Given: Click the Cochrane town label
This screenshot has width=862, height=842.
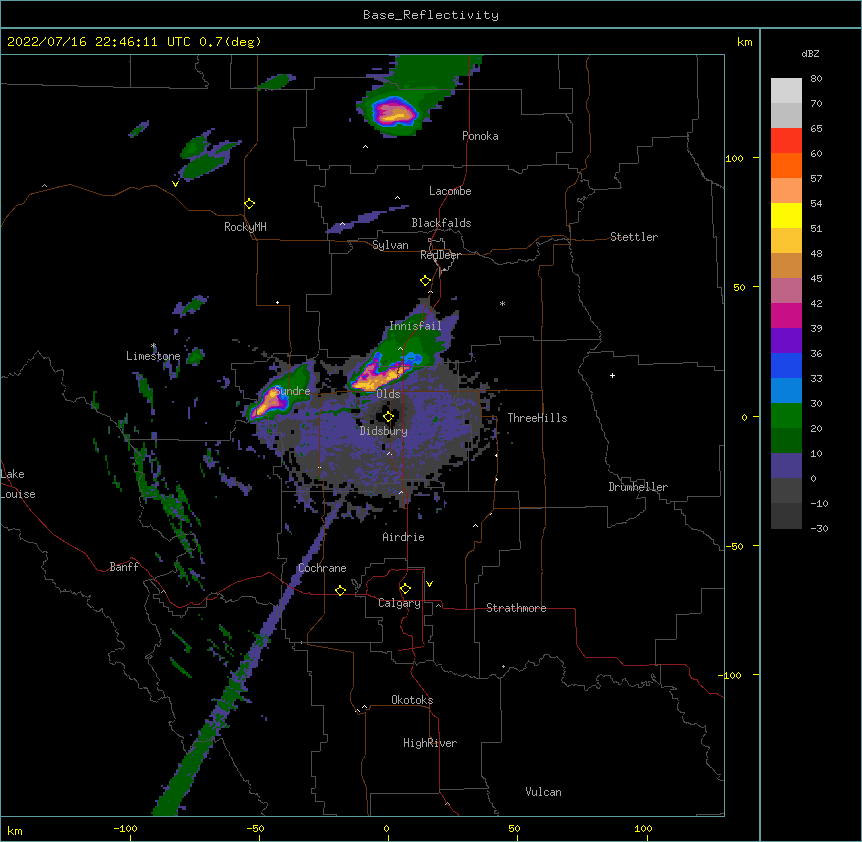Looking at the screenshot, I should [322, 568].
